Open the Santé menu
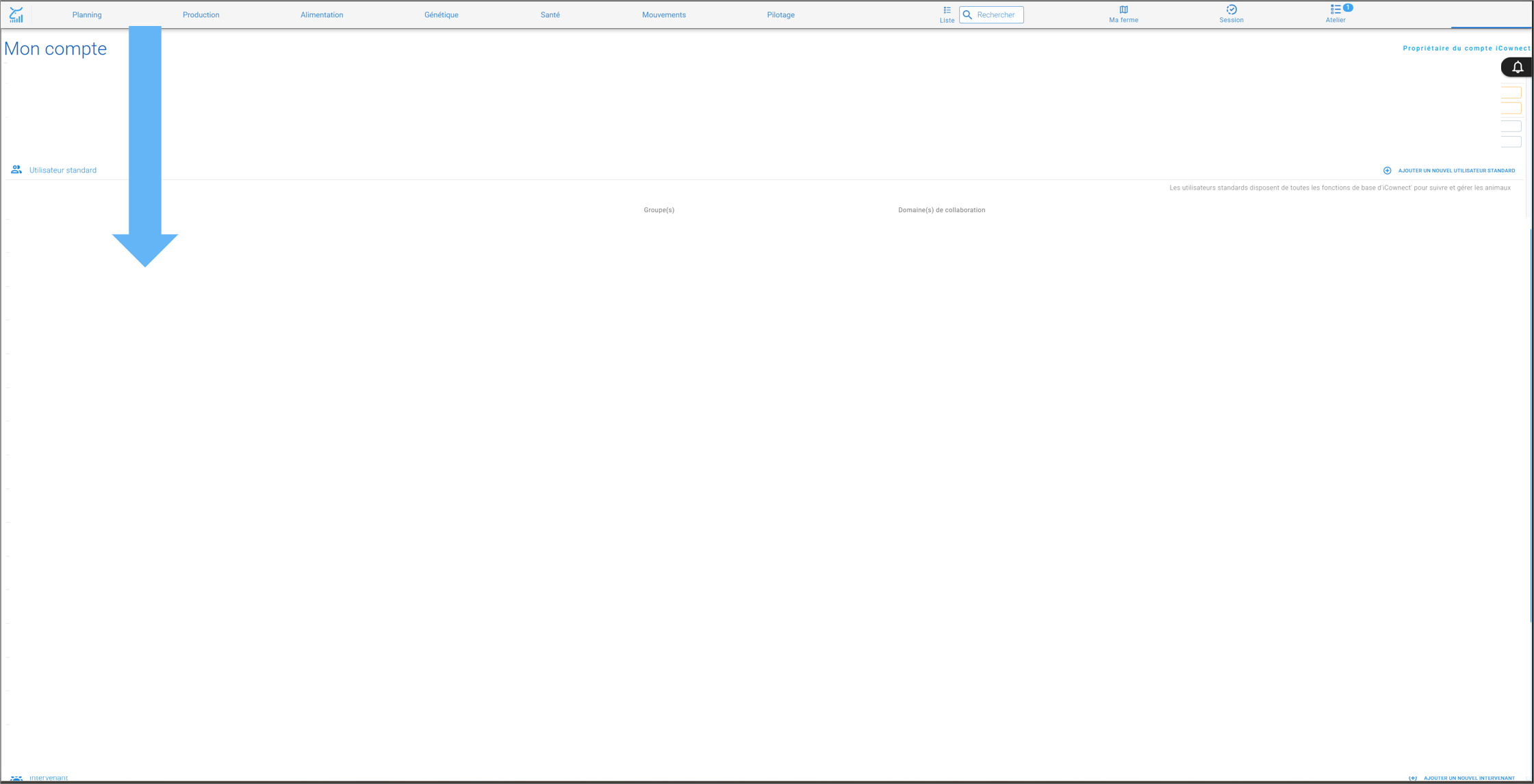 [550, 15]
